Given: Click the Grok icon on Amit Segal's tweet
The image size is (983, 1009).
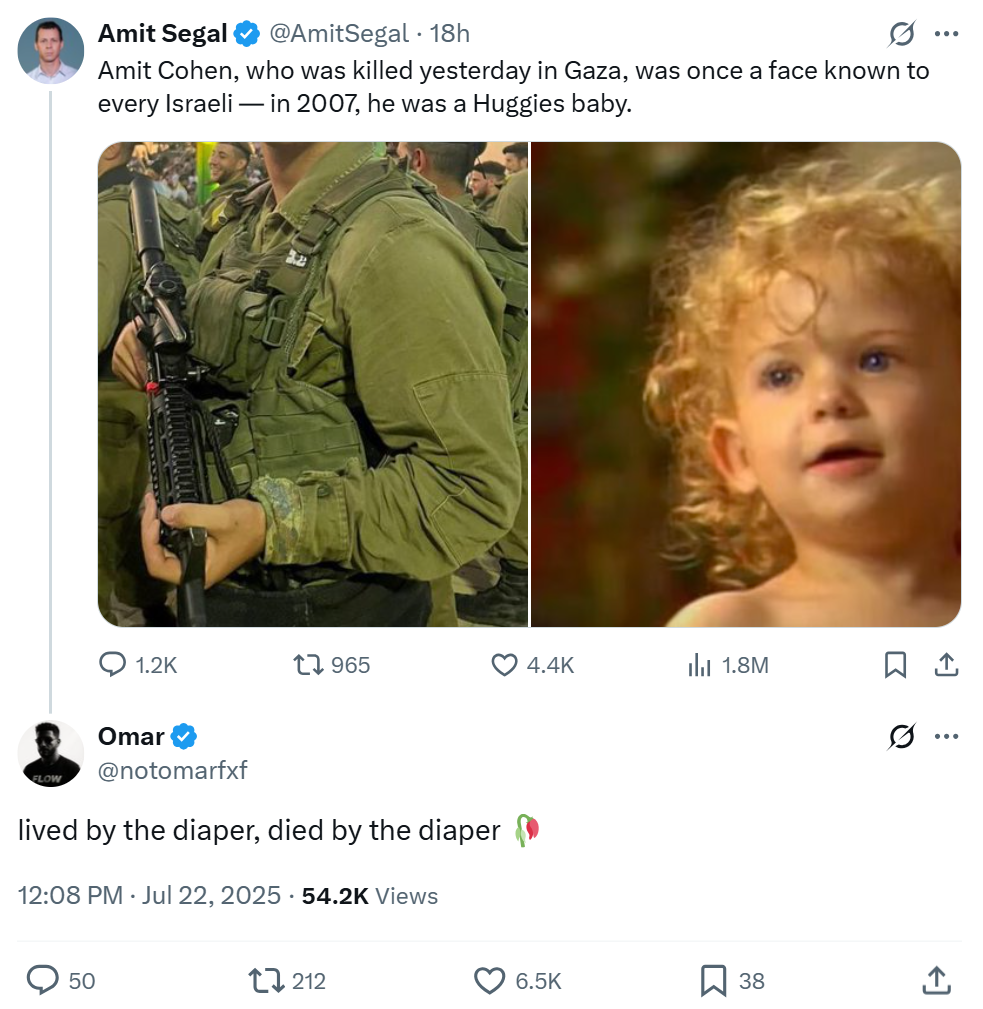Looking at the screenshot, I should [x=901, y=34].
